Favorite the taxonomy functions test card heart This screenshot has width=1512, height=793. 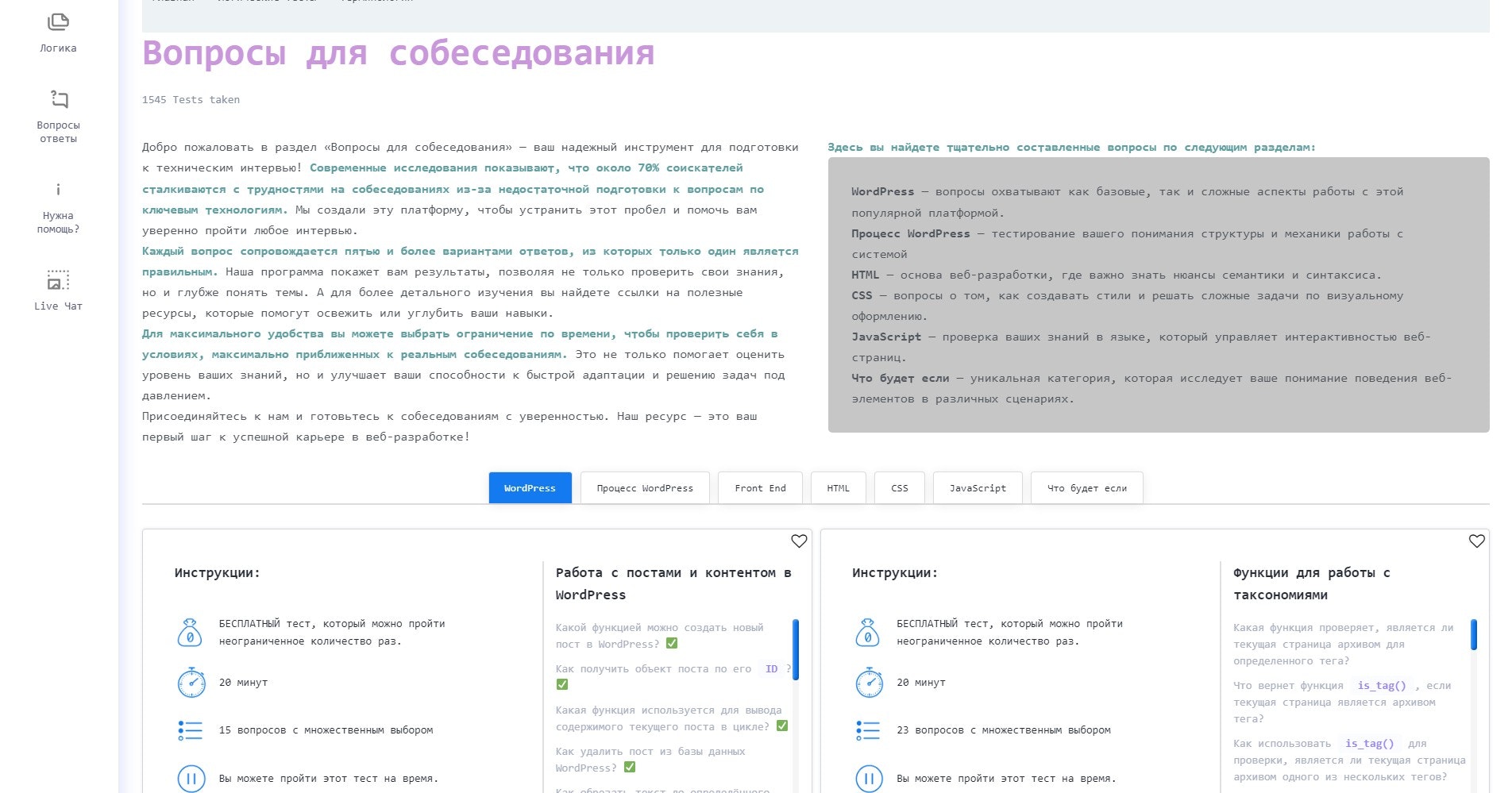(1476, 541)
